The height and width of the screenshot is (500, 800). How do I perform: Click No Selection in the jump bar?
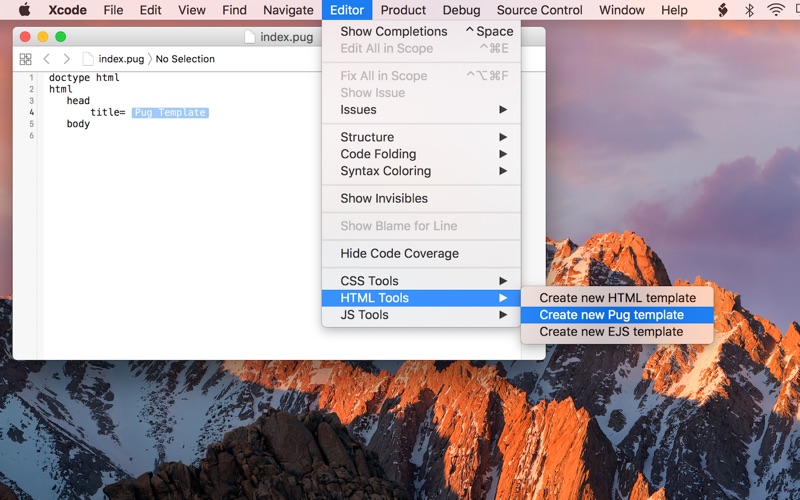[x=185, y=59]
